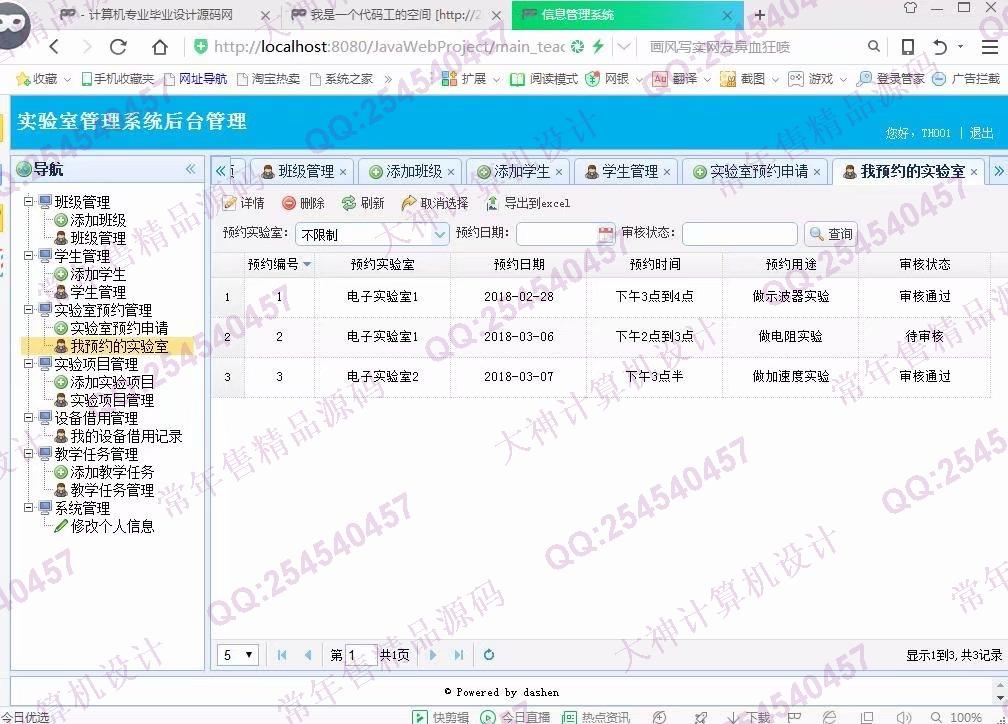Click the 详情 details toolbar icon

click(x=244, y=203)
